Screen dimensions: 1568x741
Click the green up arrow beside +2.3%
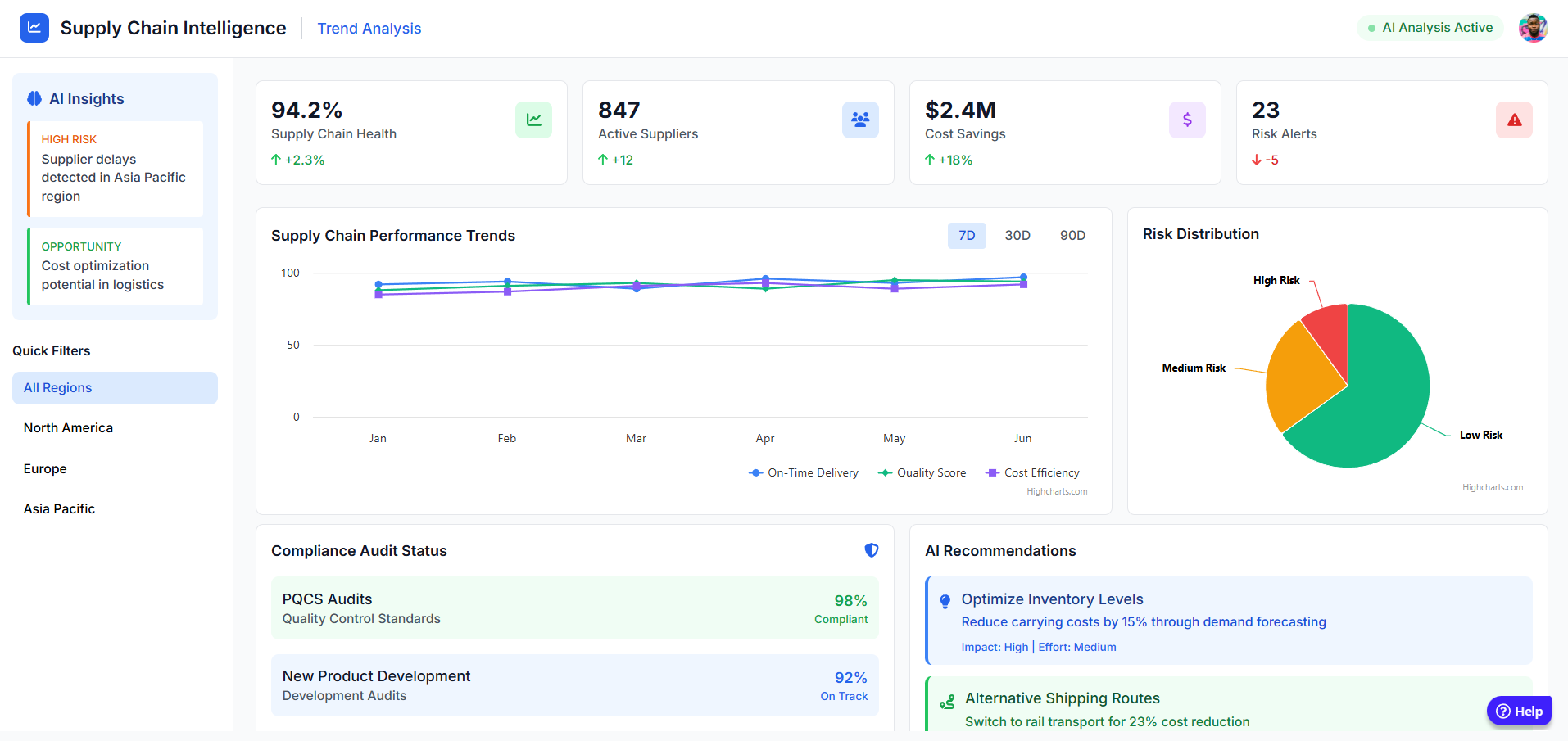(276, 160)
